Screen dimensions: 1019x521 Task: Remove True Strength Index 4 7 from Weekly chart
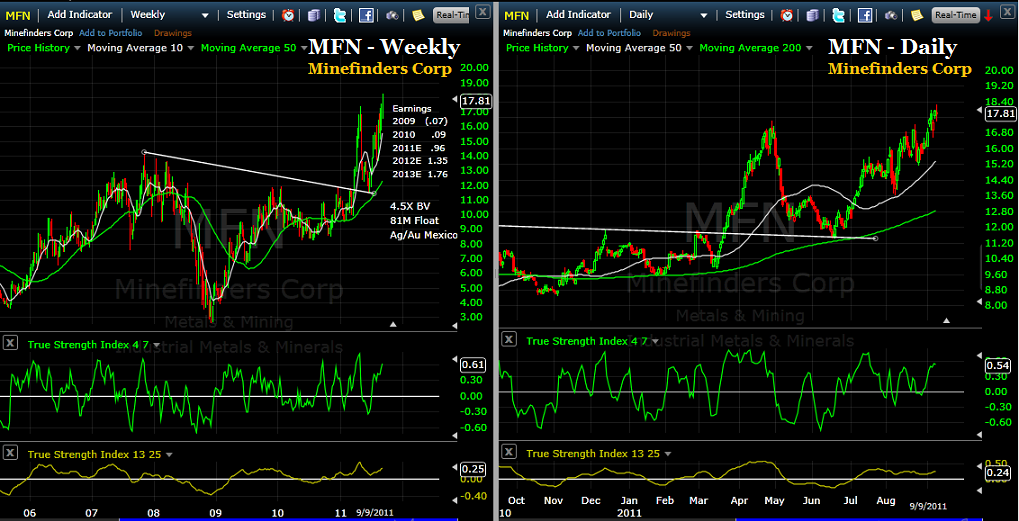click(x=10, y=342)
